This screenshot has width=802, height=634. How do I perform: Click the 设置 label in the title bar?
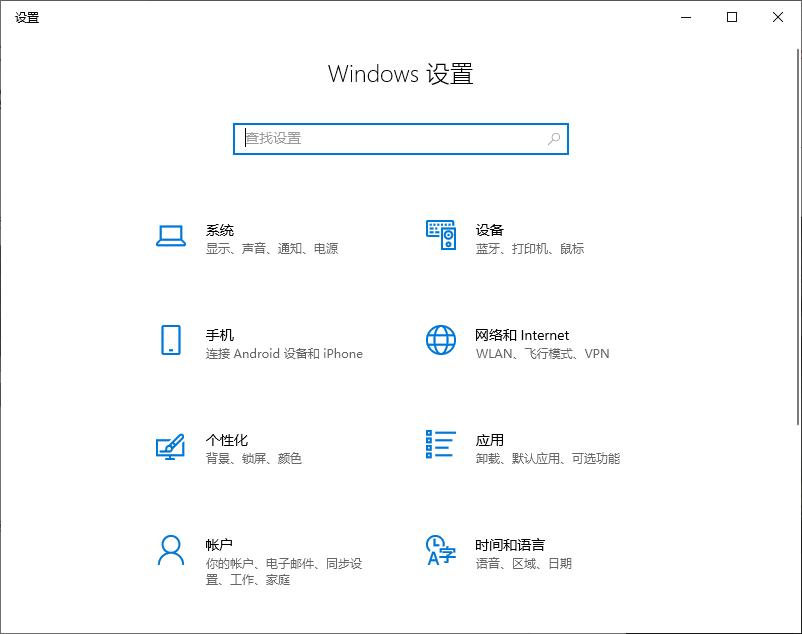tap(27, 17)
